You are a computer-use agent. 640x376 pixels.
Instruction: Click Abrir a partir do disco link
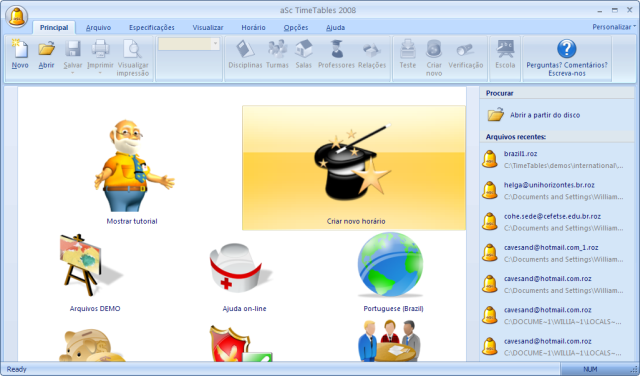(545, 115)
